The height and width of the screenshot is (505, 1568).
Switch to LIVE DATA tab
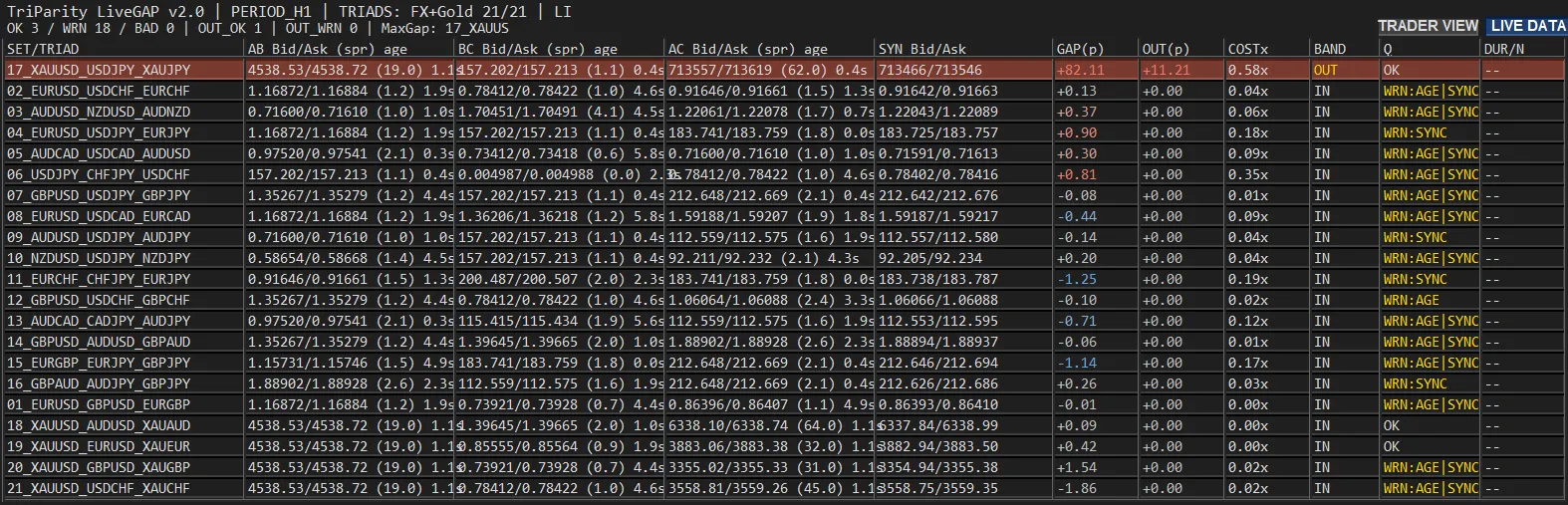coord(1527,26)
